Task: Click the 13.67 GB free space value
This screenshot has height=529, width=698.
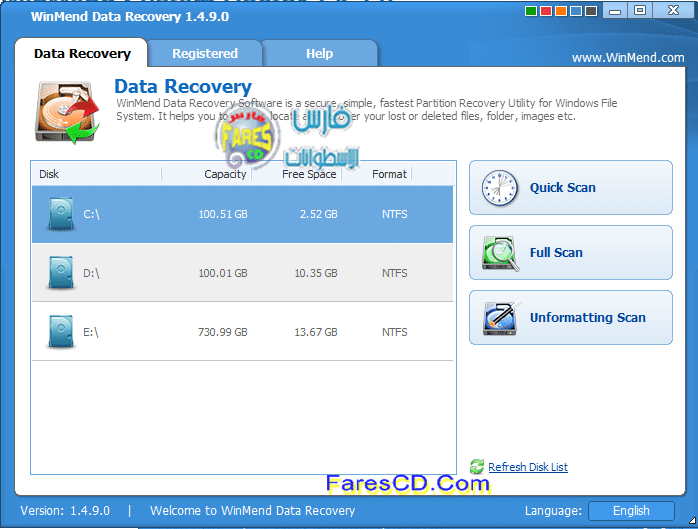Action: [x=316, y=332]
